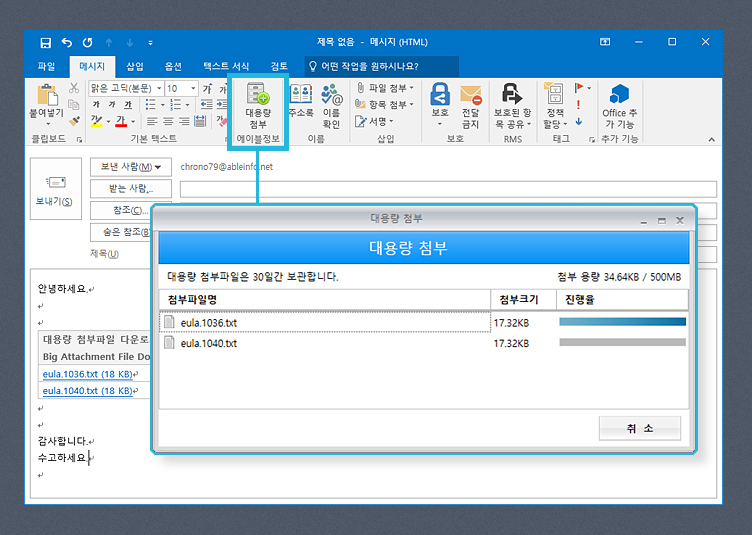This screenshot has height=535, width=752.
Task: Switch to the 삽입 ribbon tab
Action: point(135,66)
